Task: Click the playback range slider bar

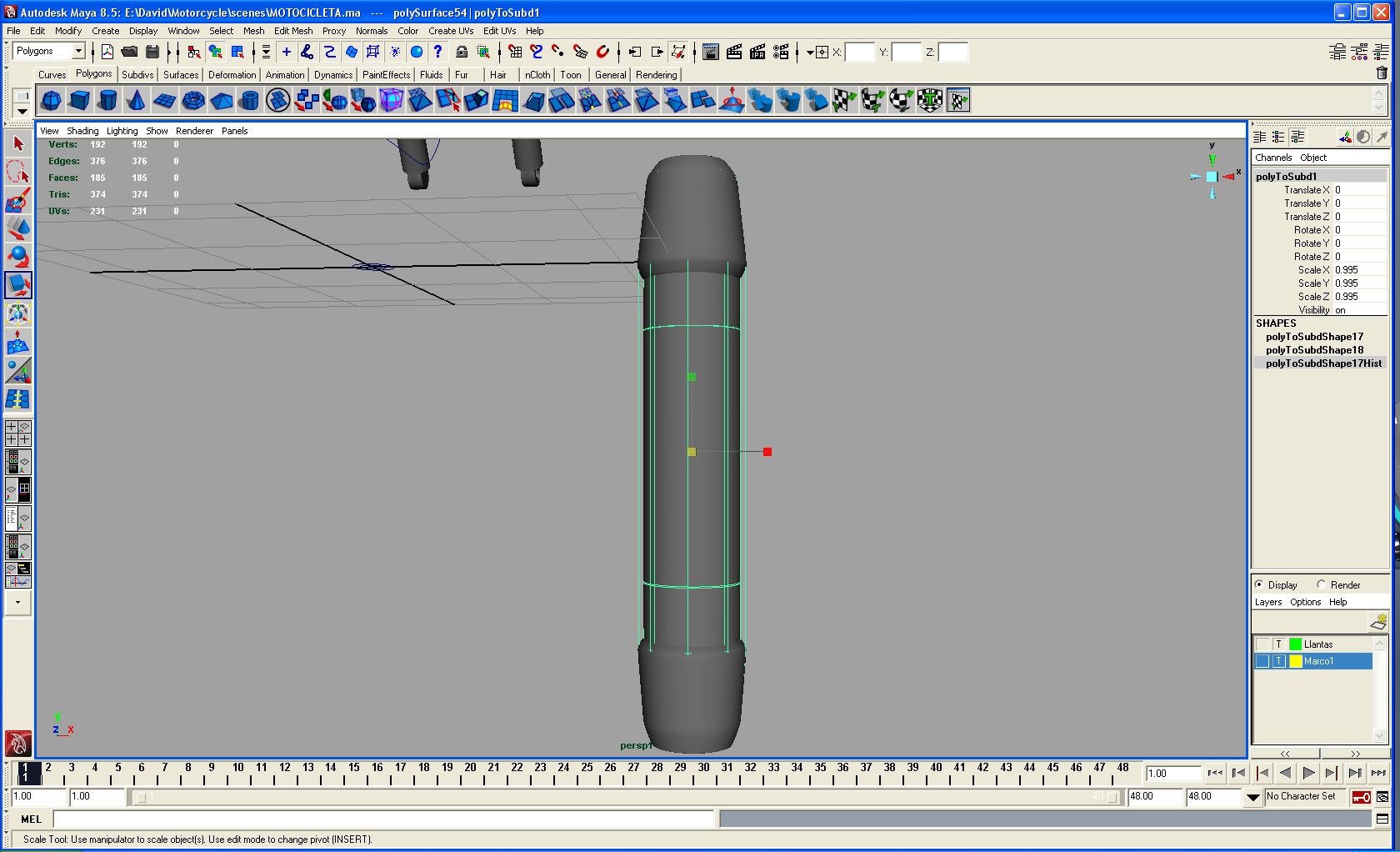Action: pos(626,797)
